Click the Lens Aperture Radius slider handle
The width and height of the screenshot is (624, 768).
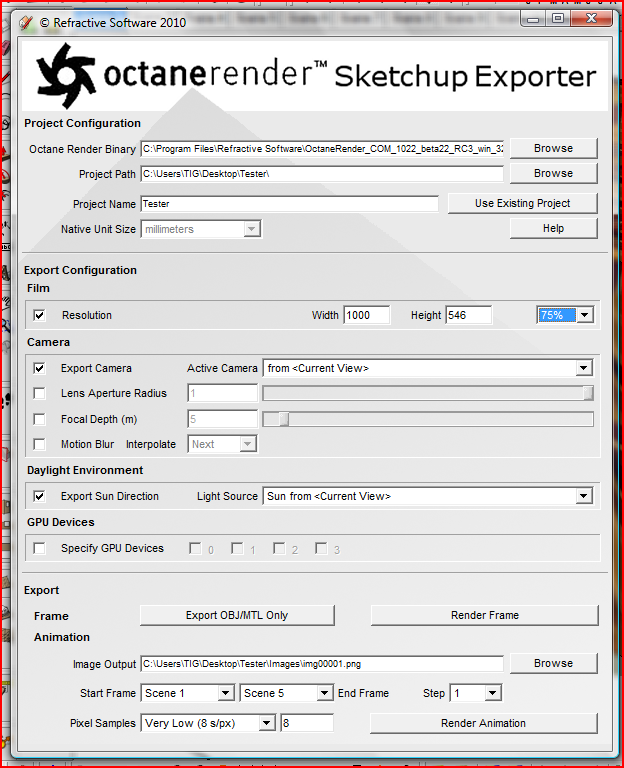pyautogui.click(x=588, y=393)
